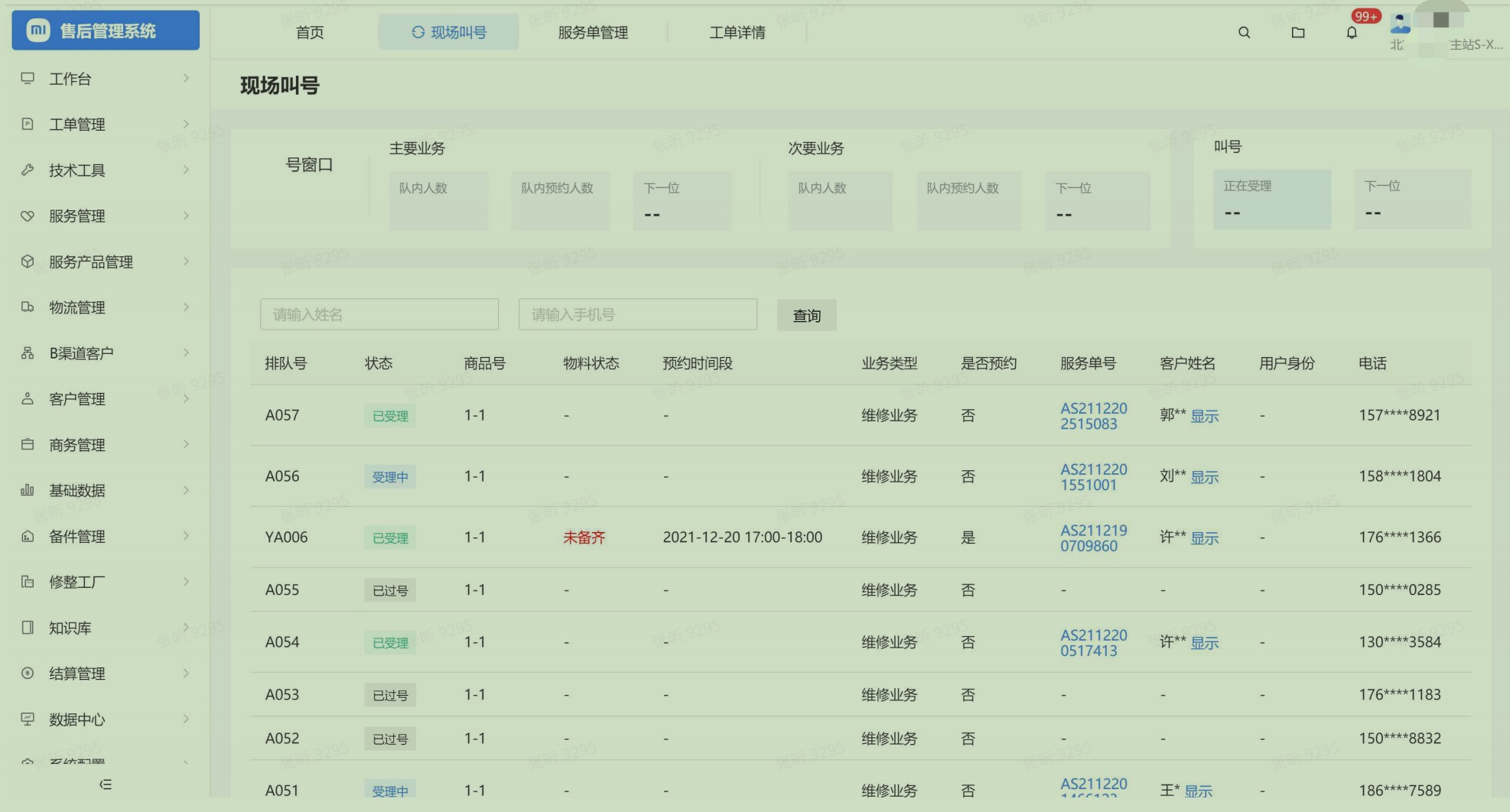Click the B渠道客户 organization icon
The image size is (1510, 812).
coord(28,353)
